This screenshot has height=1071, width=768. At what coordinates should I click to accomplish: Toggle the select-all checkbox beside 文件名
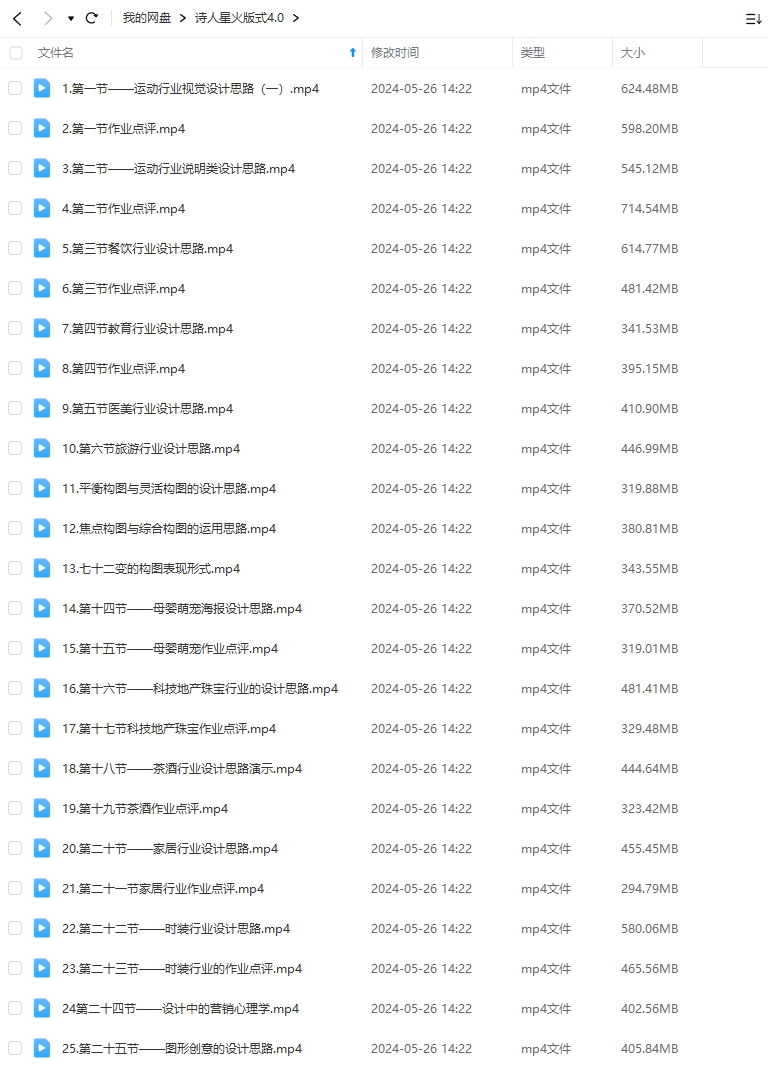click(x=16, y=53)
